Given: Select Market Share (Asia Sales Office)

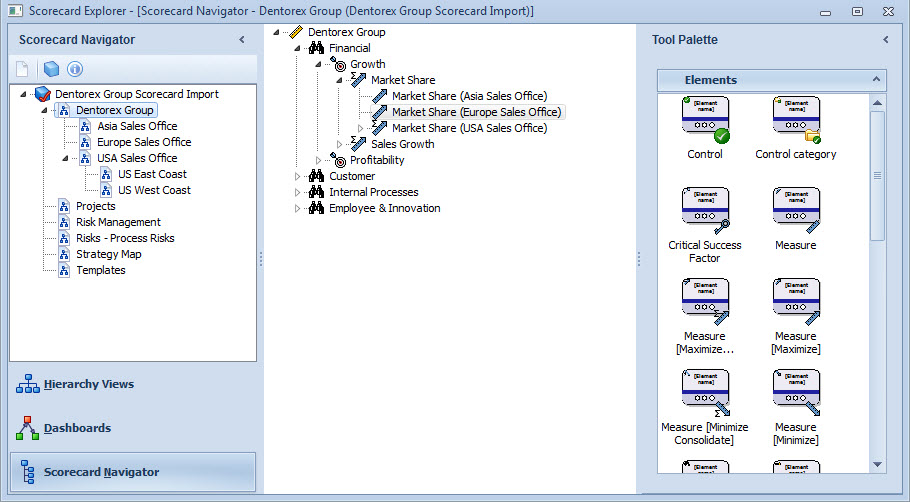Looking at the screenshot, I should (x=469, y=96).
